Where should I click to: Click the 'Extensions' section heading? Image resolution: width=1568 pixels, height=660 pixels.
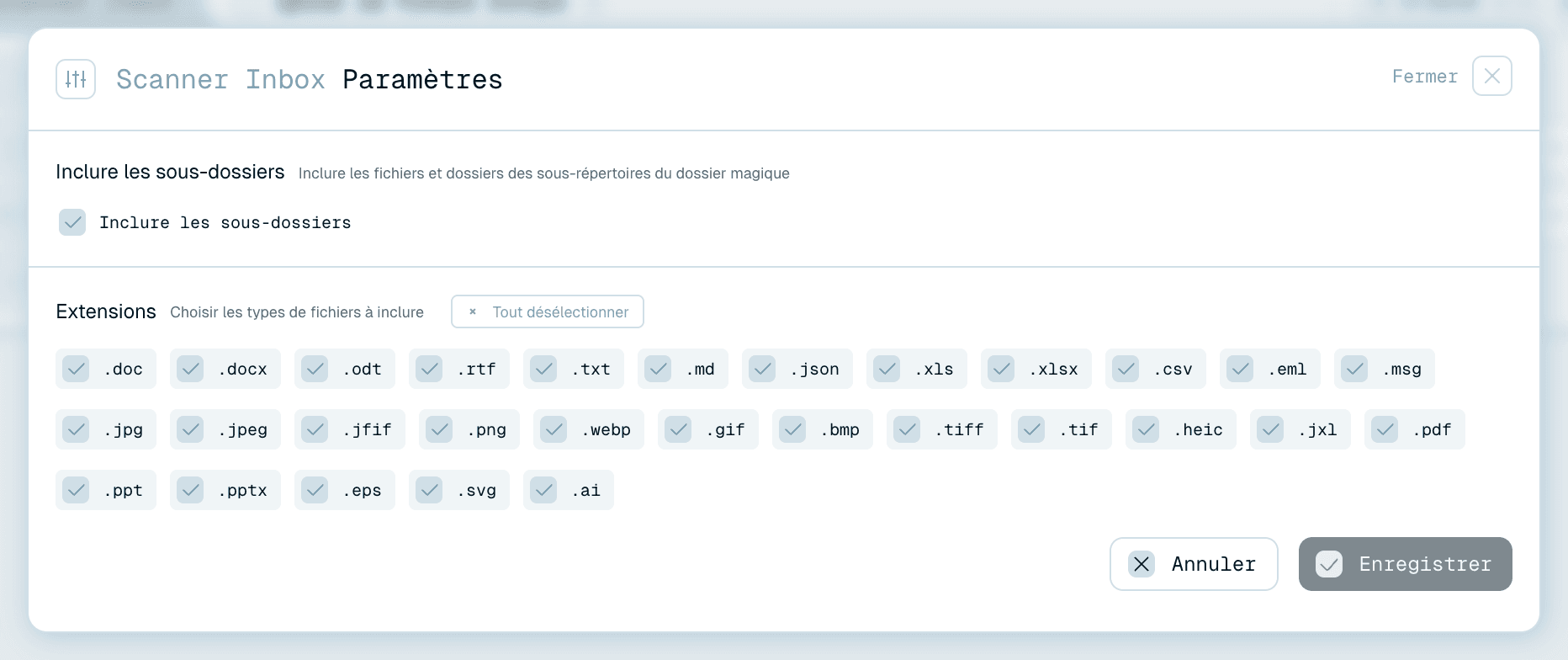106,311
